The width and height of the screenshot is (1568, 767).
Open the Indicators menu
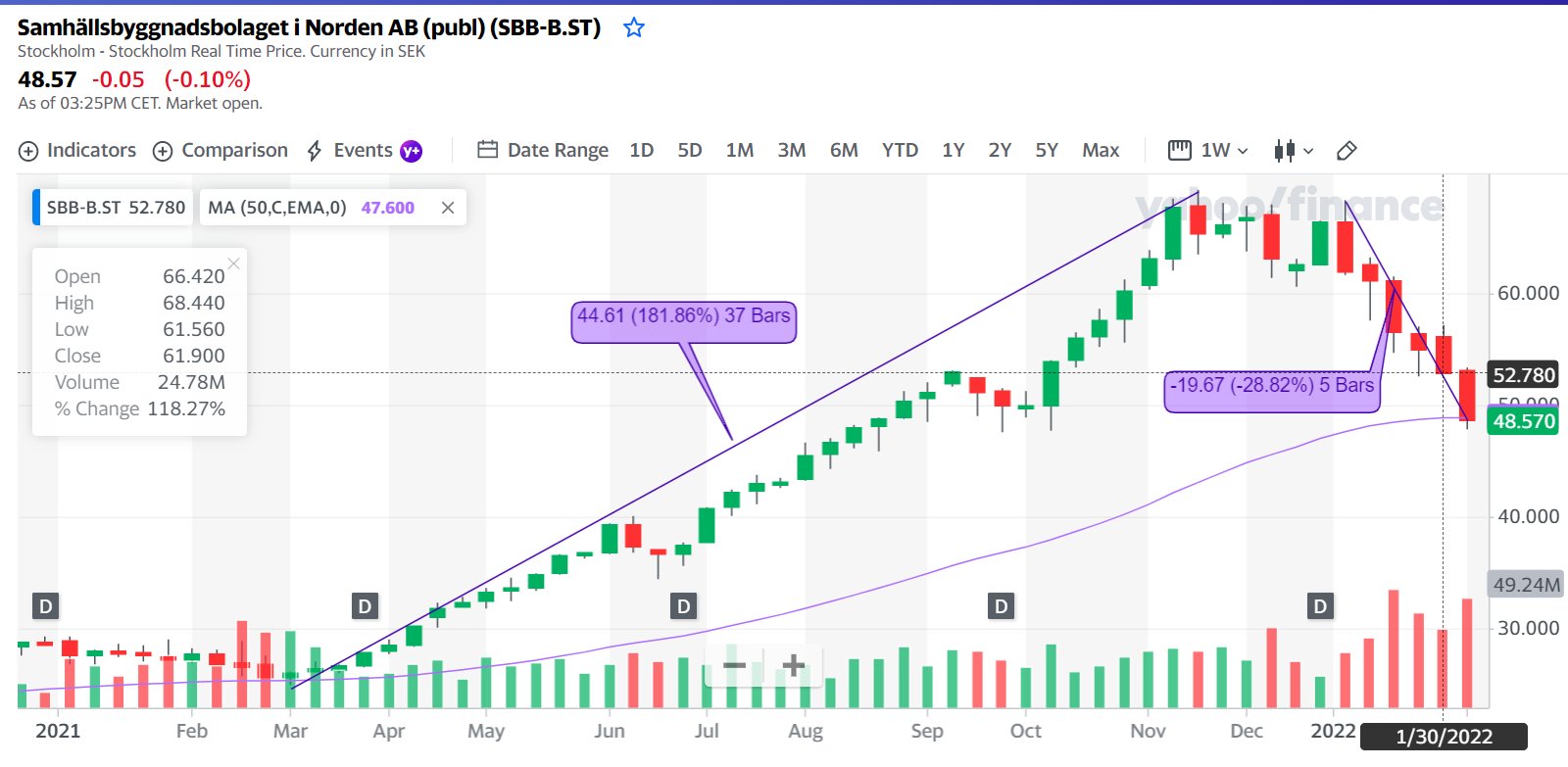coord(91,150)
